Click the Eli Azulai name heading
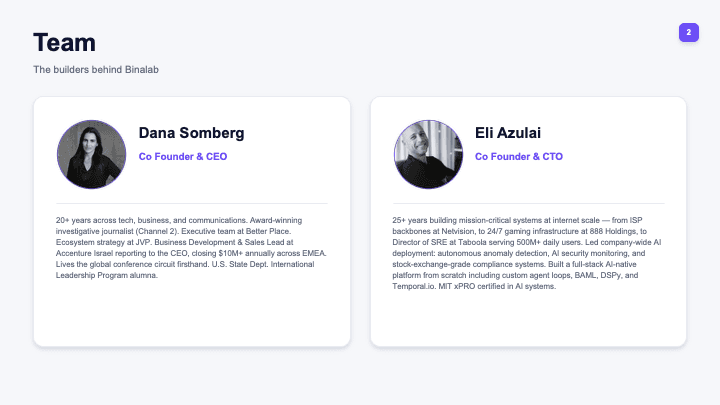Screen dimensions: 720x405 tap(508, 133)
